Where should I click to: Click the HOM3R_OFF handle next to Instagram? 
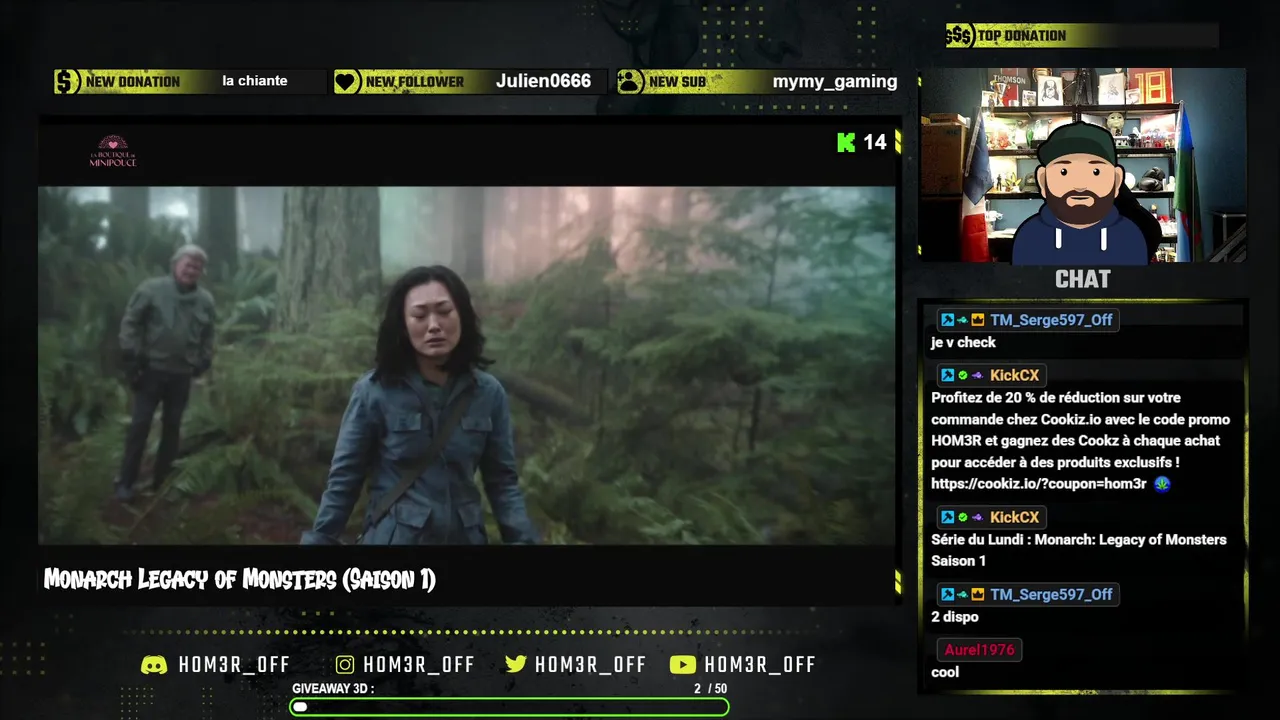[x=419, y=665]
